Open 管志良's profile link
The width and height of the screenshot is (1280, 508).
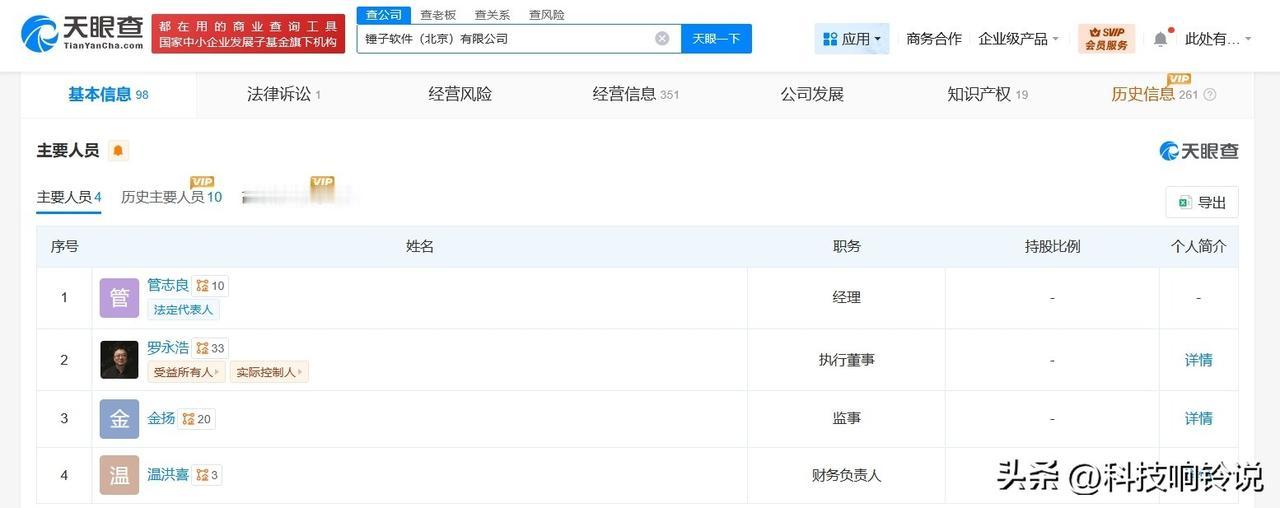click(x=168, y=285)
